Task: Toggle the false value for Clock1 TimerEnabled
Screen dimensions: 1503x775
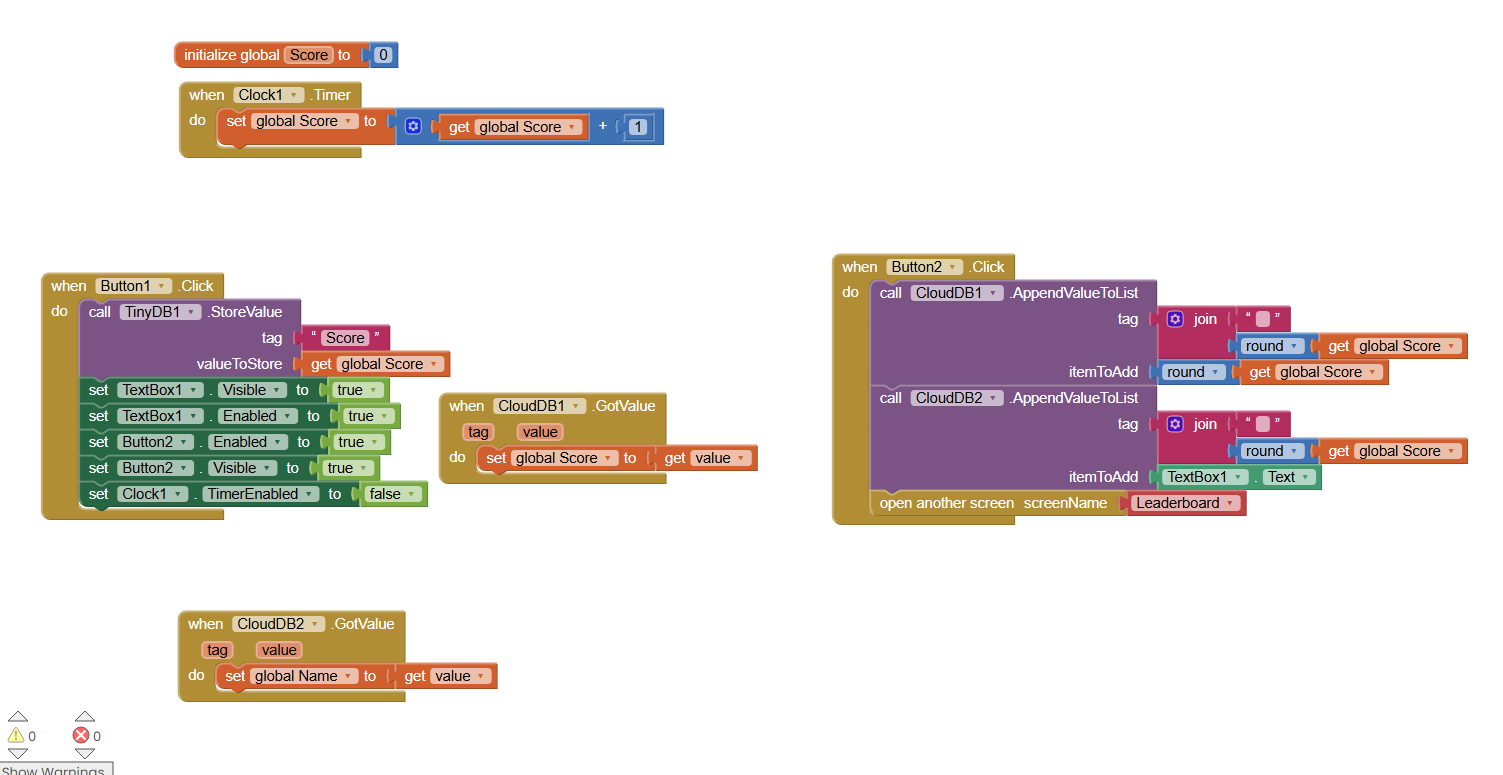Action: [x=391, y=494]
